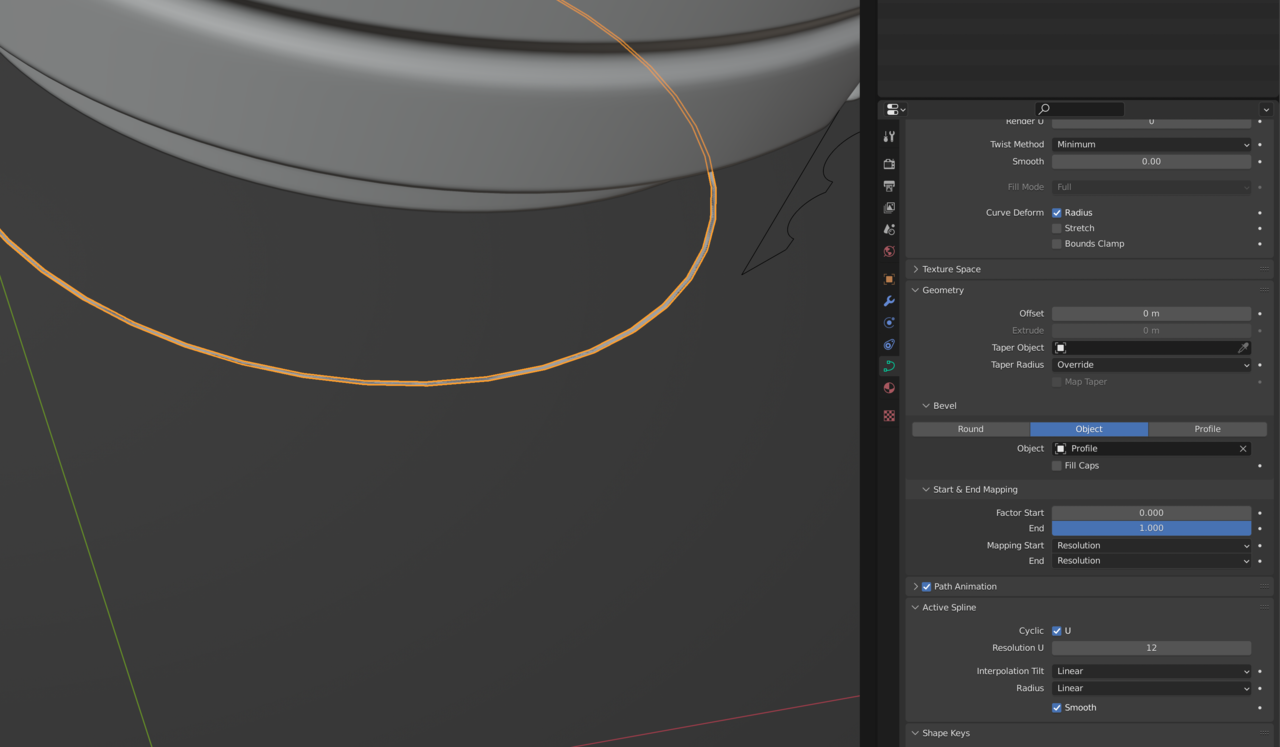This screenshot has width=1280, height=747.
Task: Open the Material properties tab
Action: pos(889,388)
